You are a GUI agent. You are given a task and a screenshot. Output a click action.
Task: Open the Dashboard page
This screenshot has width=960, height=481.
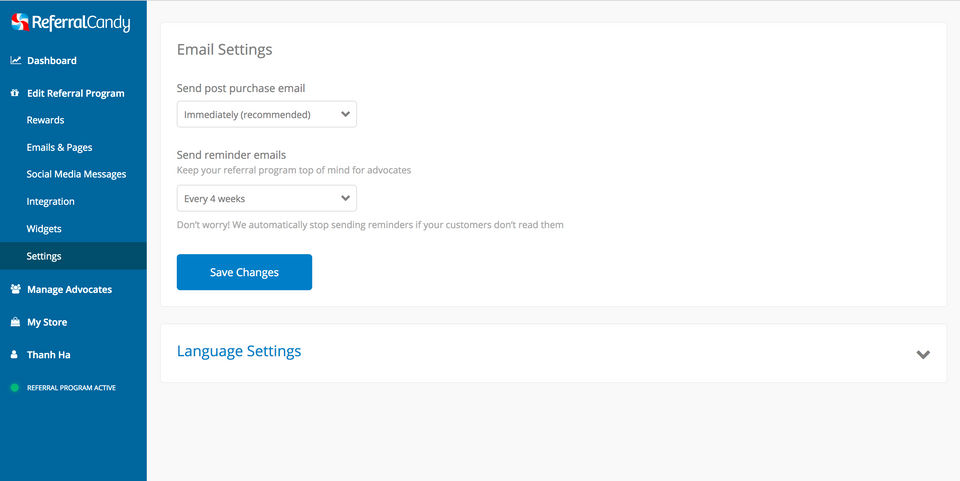click(52, 60)
